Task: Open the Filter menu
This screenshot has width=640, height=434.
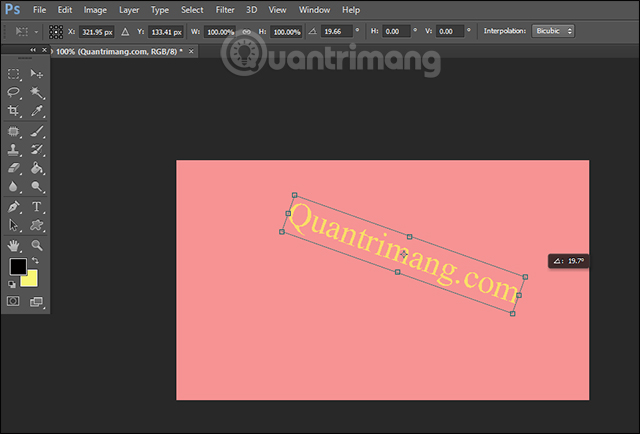Action: [x=225, y=9]
